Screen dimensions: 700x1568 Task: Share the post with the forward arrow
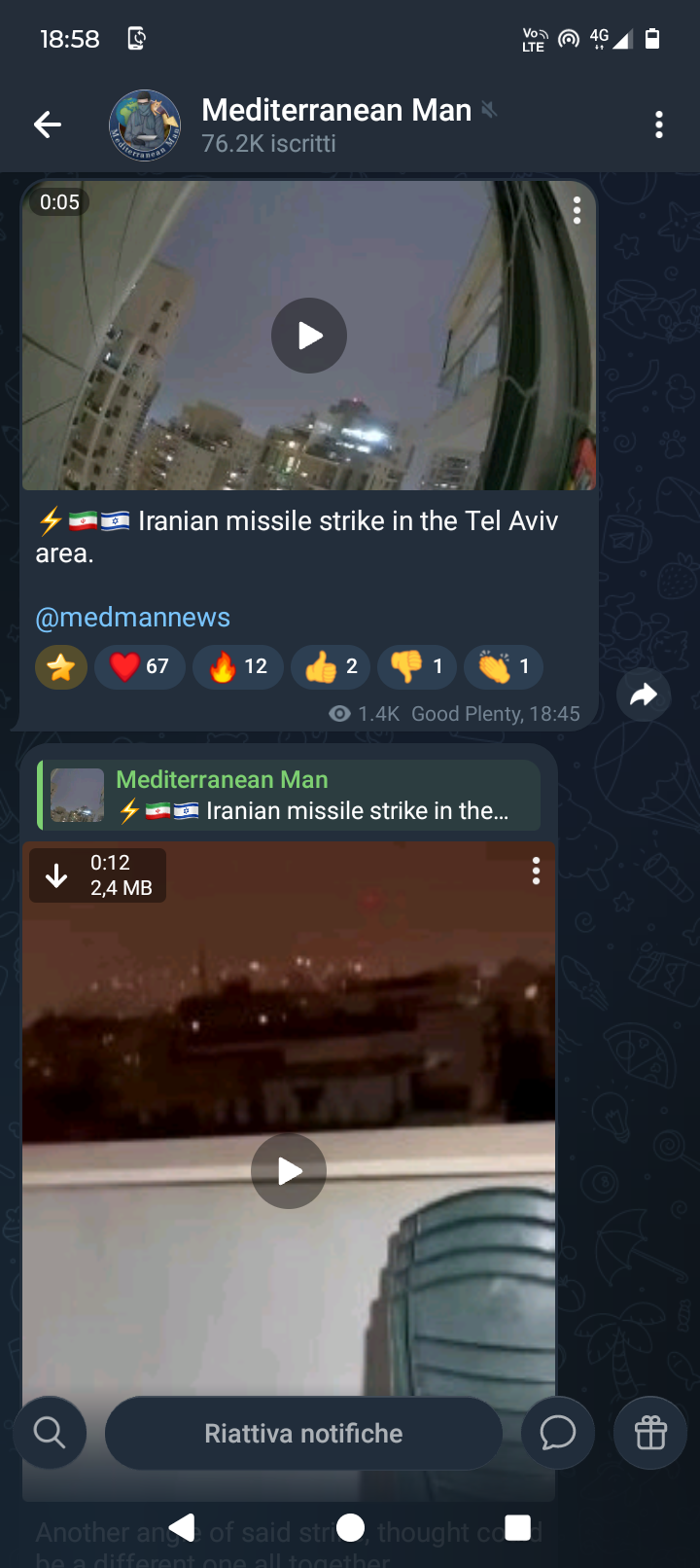coord(644,695)
